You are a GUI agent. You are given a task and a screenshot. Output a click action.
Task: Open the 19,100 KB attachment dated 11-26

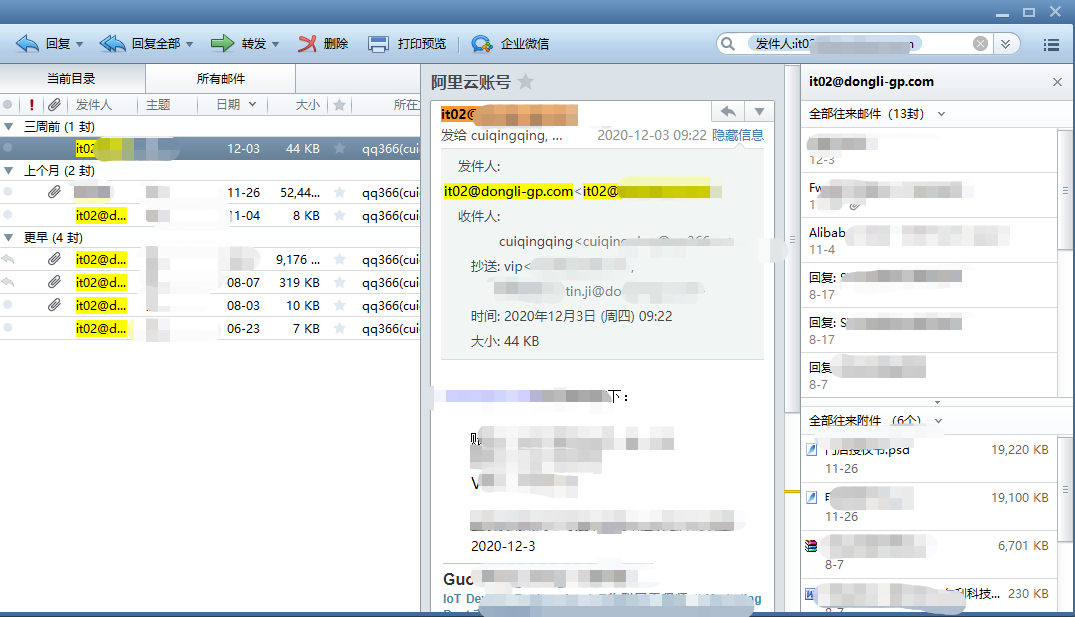coord(930,507)
